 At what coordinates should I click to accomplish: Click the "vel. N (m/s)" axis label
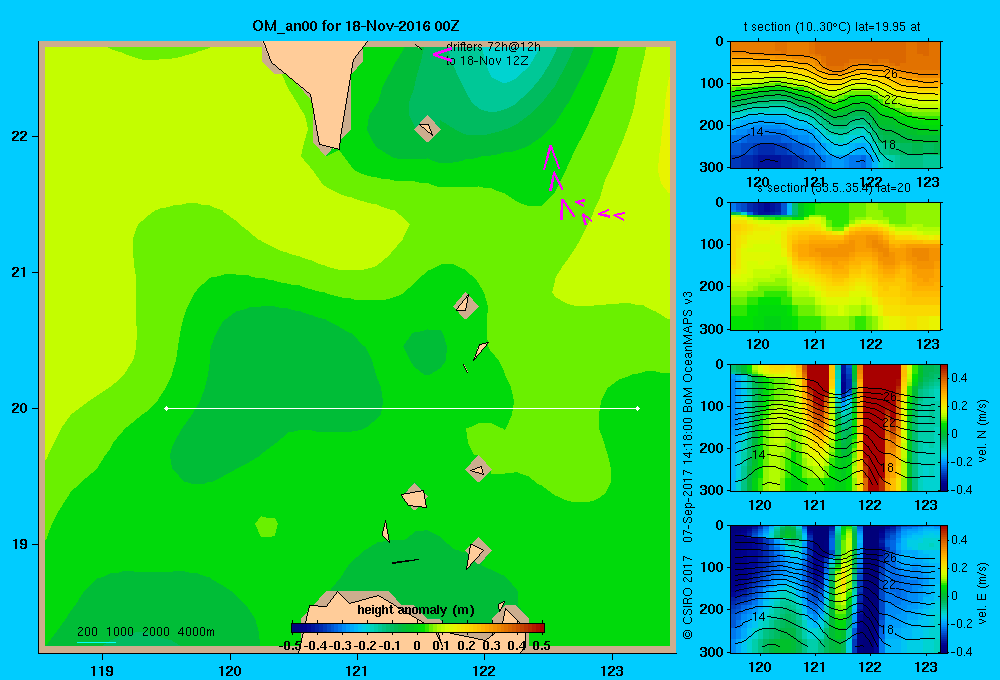point(983,431)
